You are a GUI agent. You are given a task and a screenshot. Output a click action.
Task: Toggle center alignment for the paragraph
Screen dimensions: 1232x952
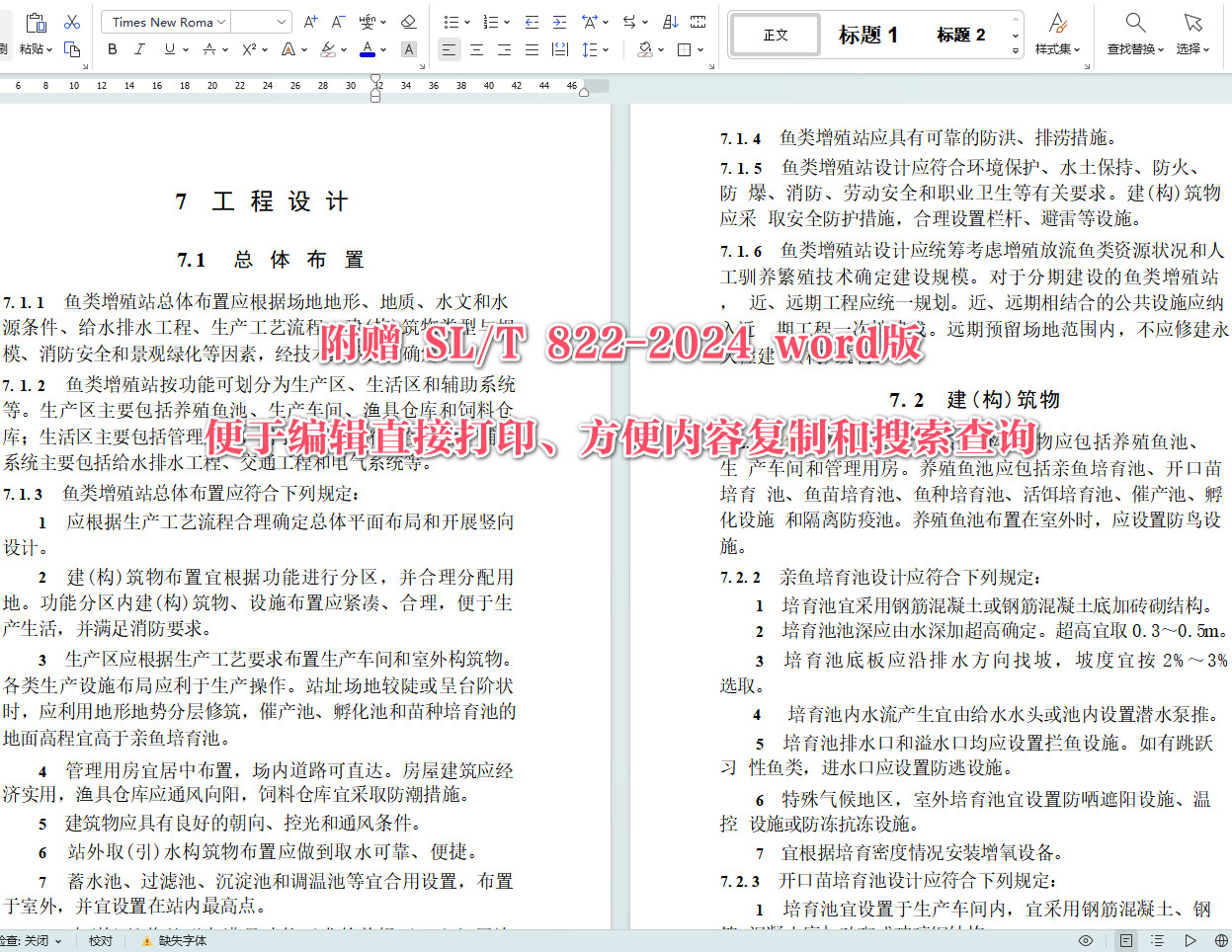click(476, 48)
